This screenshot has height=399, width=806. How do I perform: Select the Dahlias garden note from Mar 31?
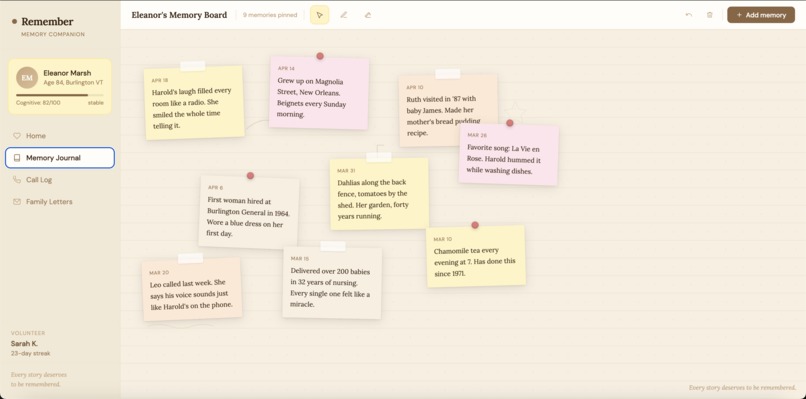click(379, 194)
